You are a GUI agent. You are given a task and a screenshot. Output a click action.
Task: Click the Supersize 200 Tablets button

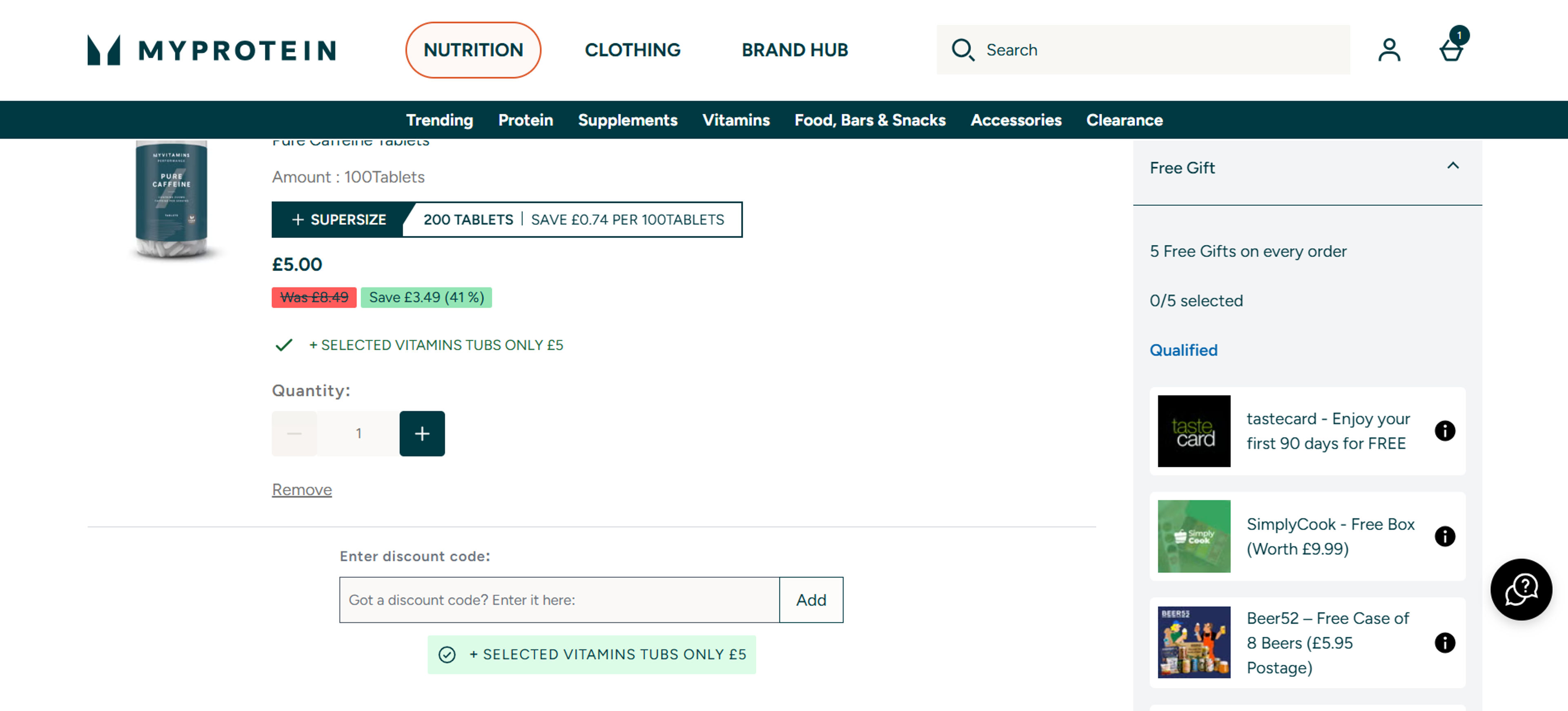pos(507,220)
